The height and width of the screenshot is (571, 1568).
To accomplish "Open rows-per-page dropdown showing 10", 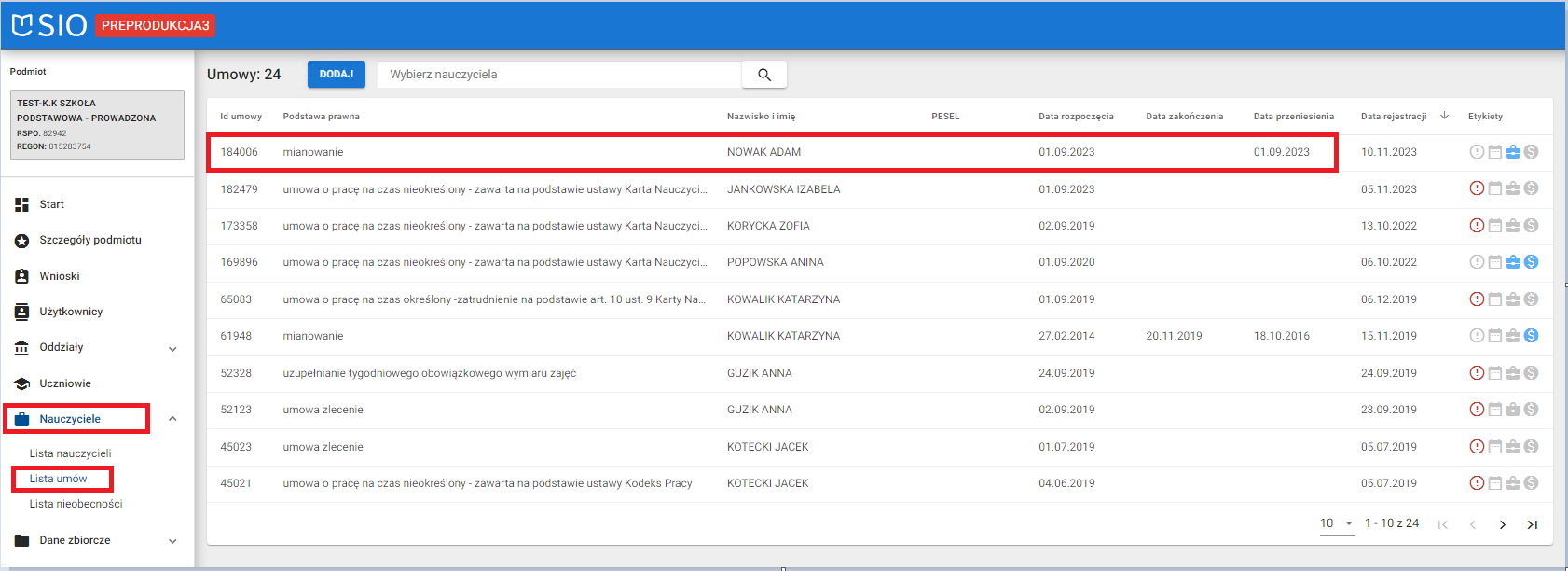I will (1337, 523).
